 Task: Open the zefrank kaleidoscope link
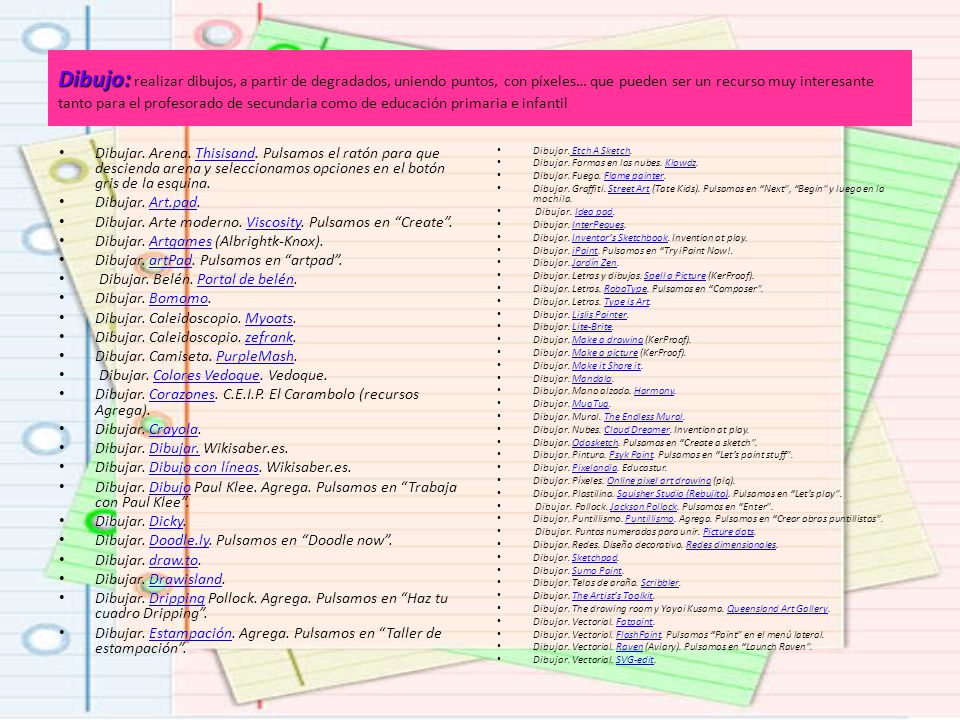(x=269, y=337)
